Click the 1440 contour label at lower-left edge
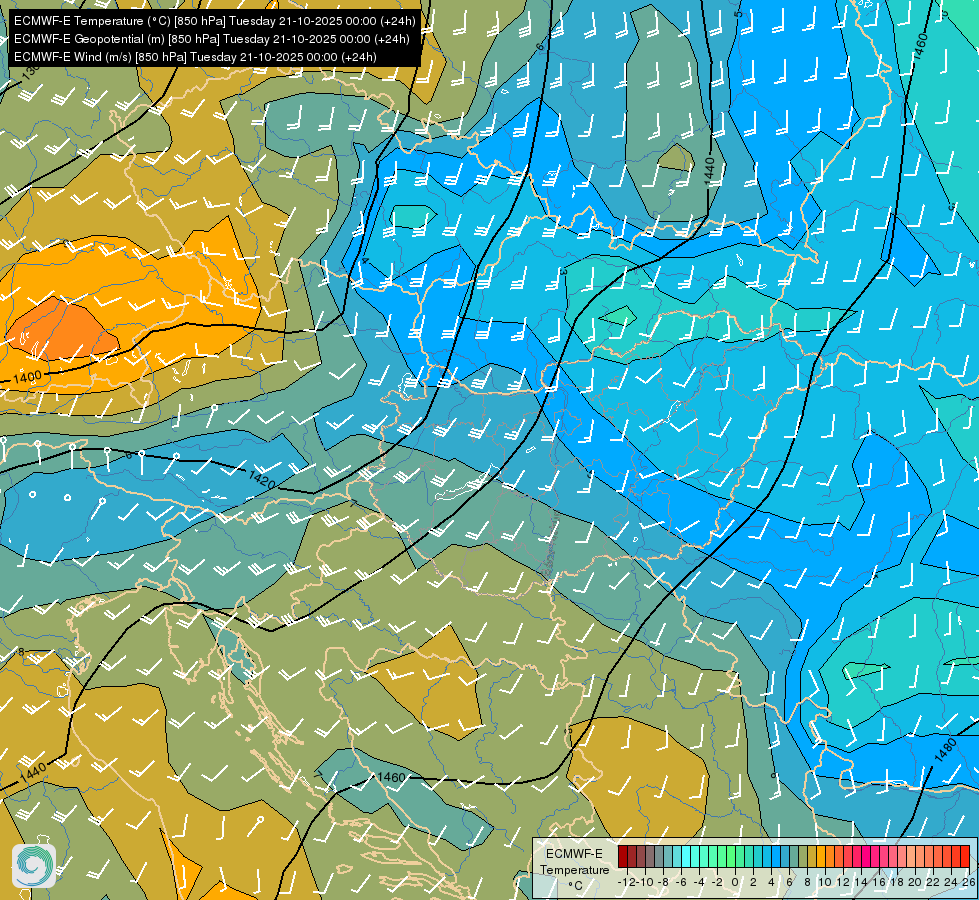 click(33, 773)
